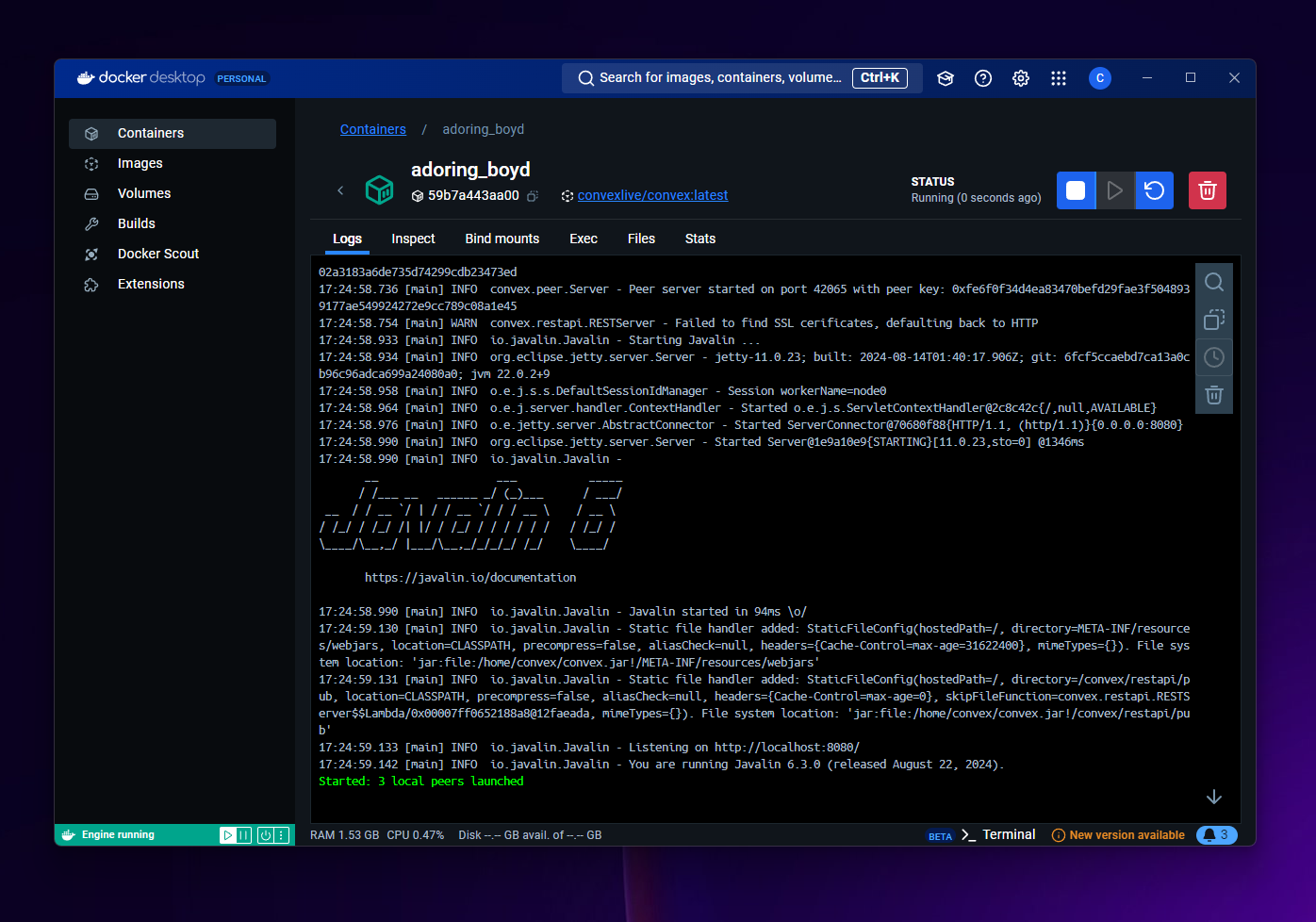Switch to the Files tab
This screenshot has height=922, width=1316.
[x=641, y=239]
